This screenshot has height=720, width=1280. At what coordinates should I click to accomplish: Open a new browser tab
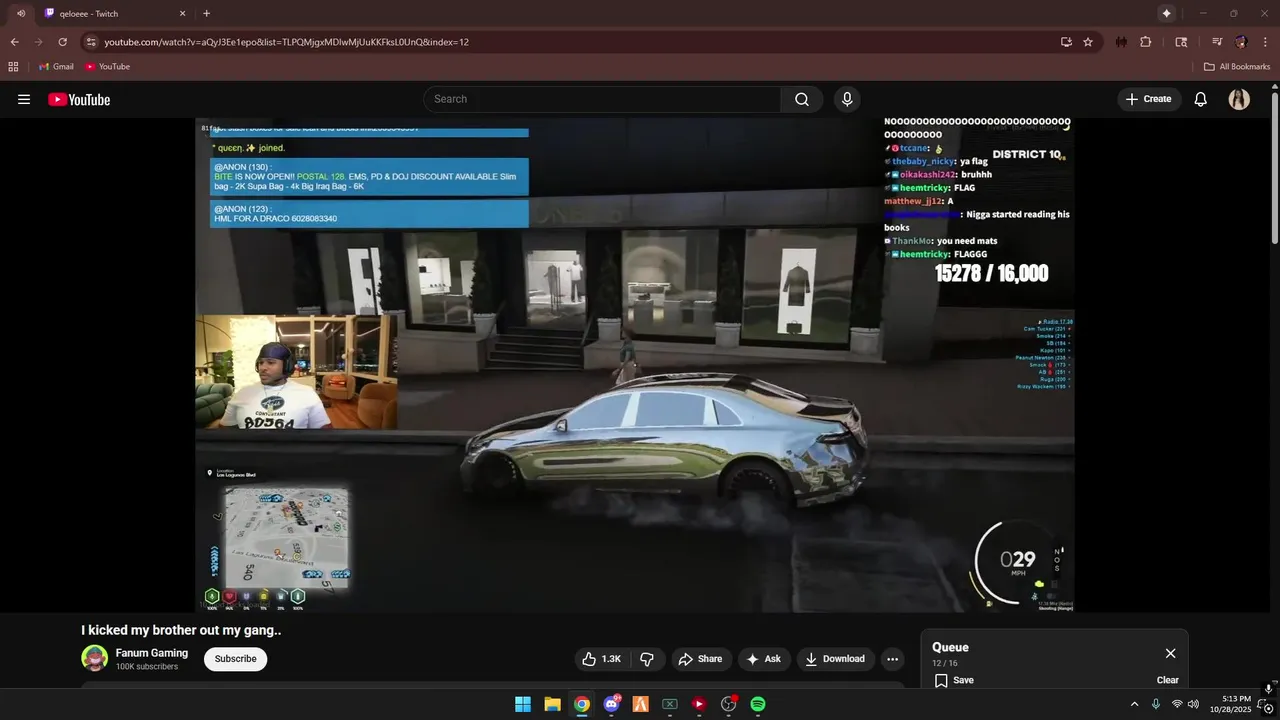pos(207,13)
